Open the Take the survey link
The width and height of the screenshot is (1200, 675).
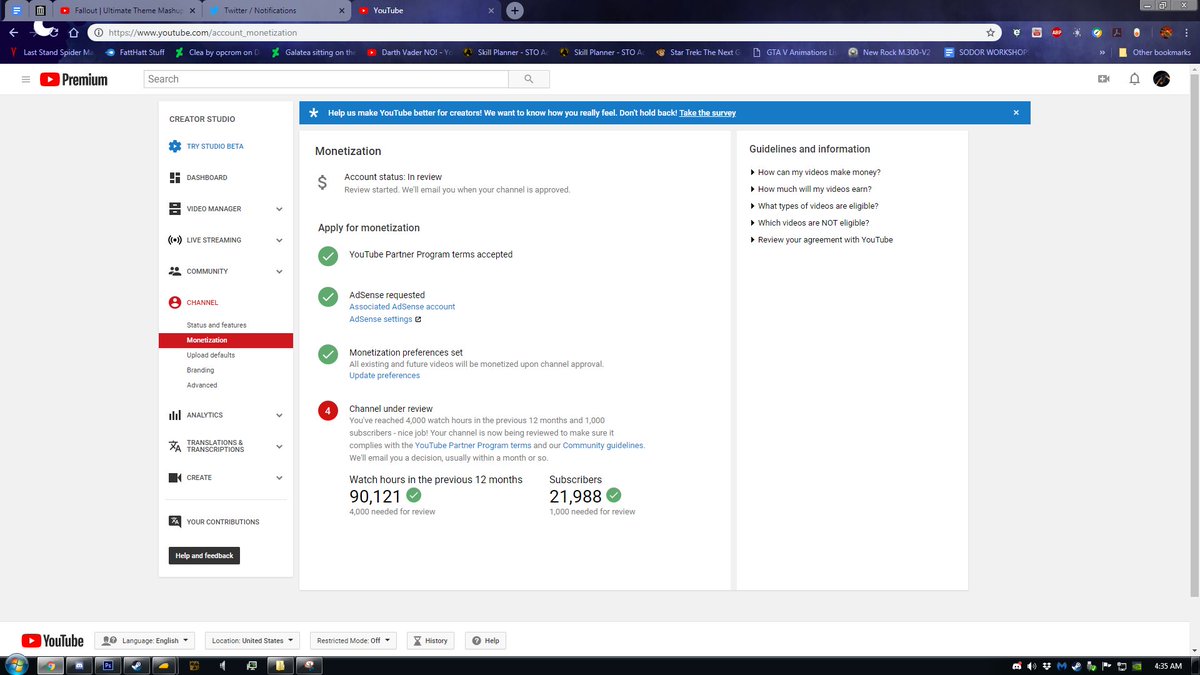pyautogui.click(x=707, y=113)
